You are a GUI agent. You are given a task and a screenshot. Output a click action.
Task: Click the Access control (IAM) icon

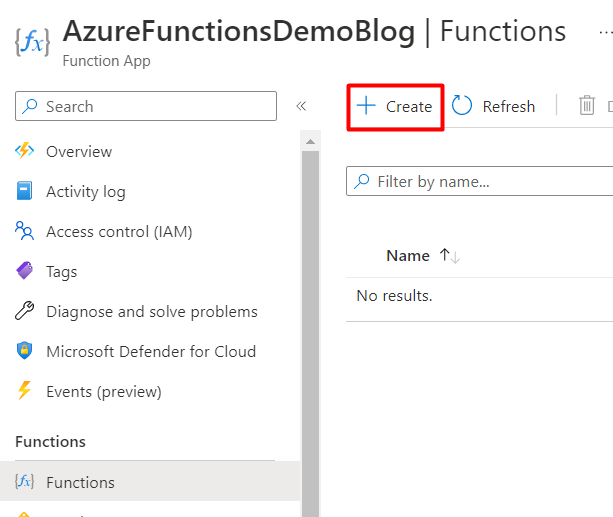point(25,231)
